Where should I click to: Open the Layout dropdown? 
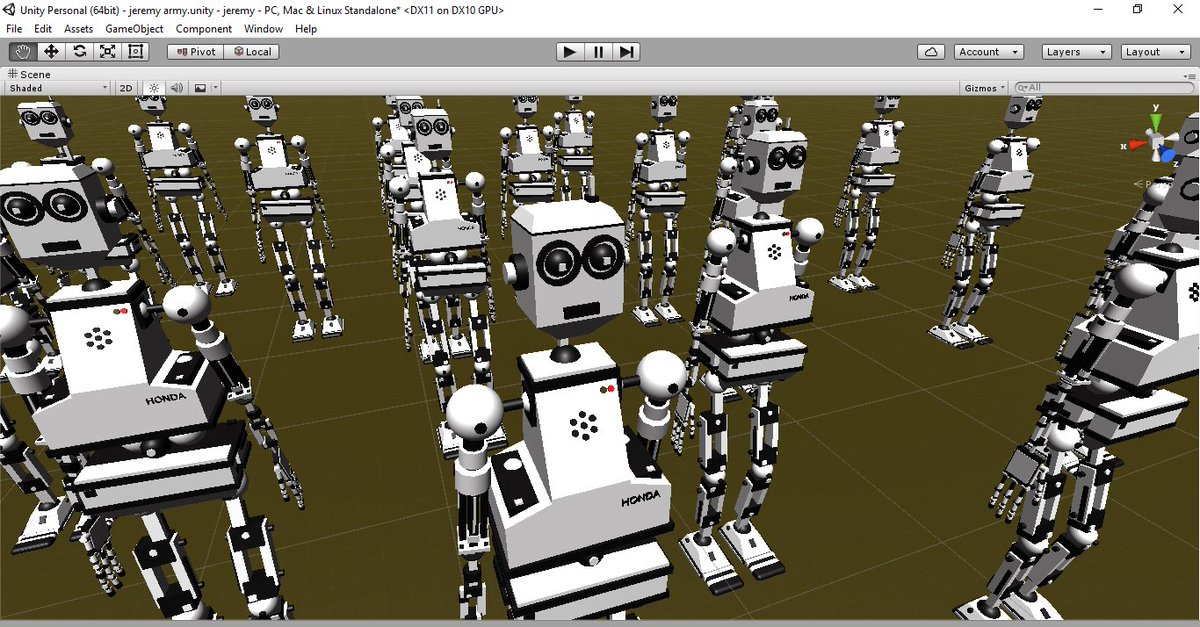[1154, 51]
